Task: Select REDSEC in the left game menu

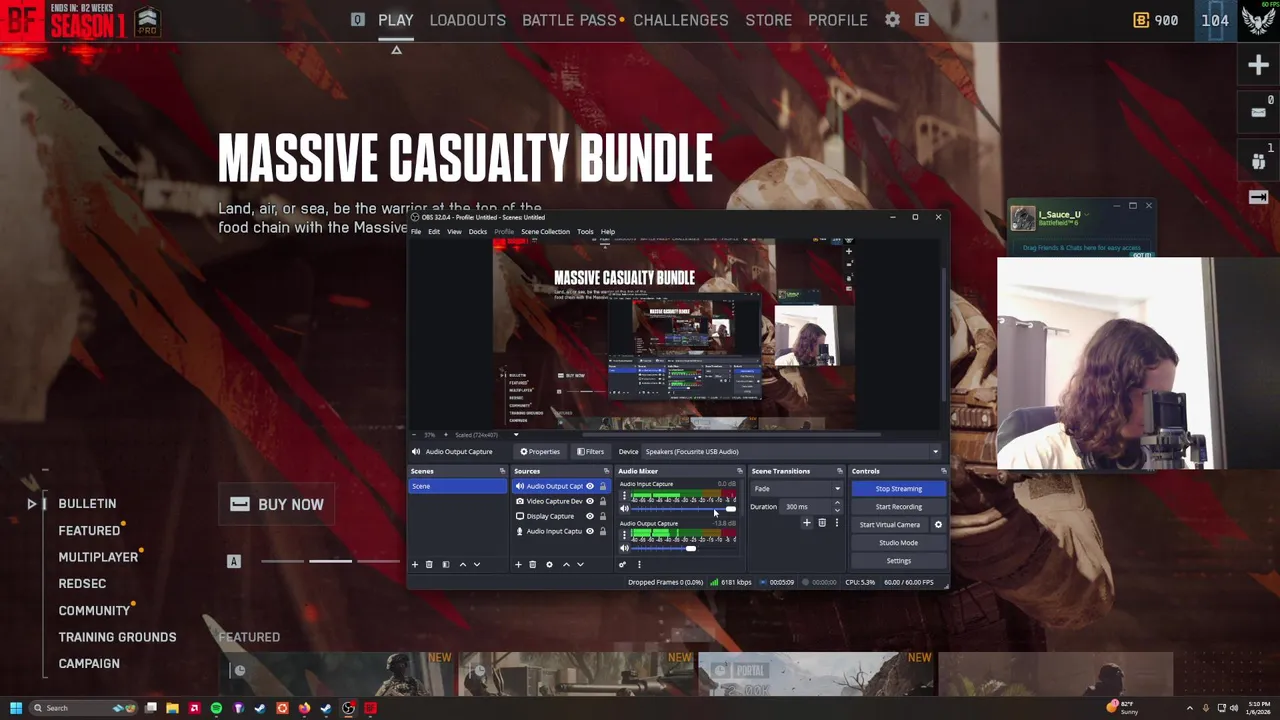Action: pyautogui.click(x=82, y=584)
